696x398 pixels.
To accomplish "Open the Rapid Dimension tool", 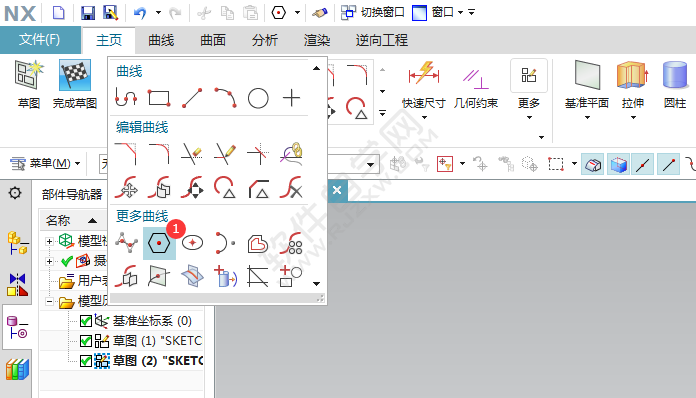I will click(x=423, y=84).
